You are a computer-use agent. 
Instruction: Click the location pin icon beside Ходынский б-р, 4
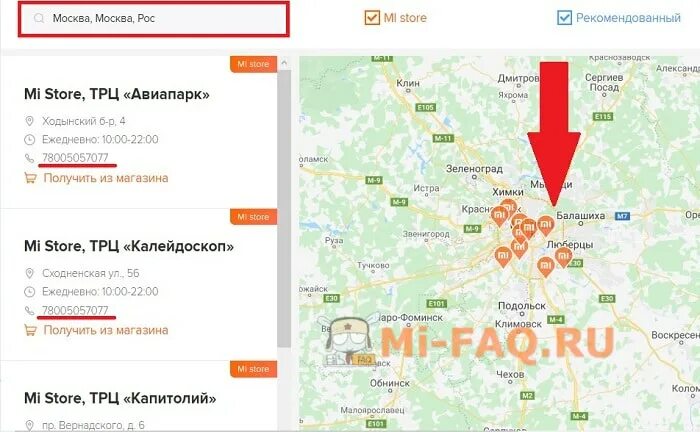coord(29,121)
